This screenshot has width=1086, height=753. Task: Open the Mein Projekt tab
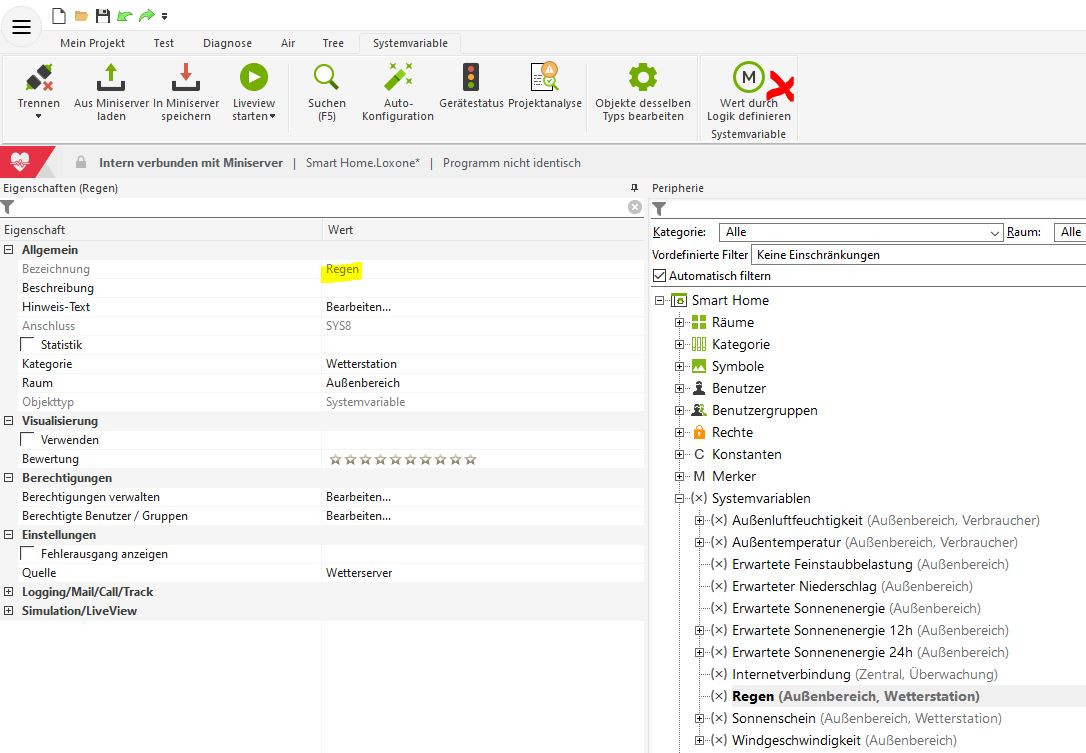[92, 43]
